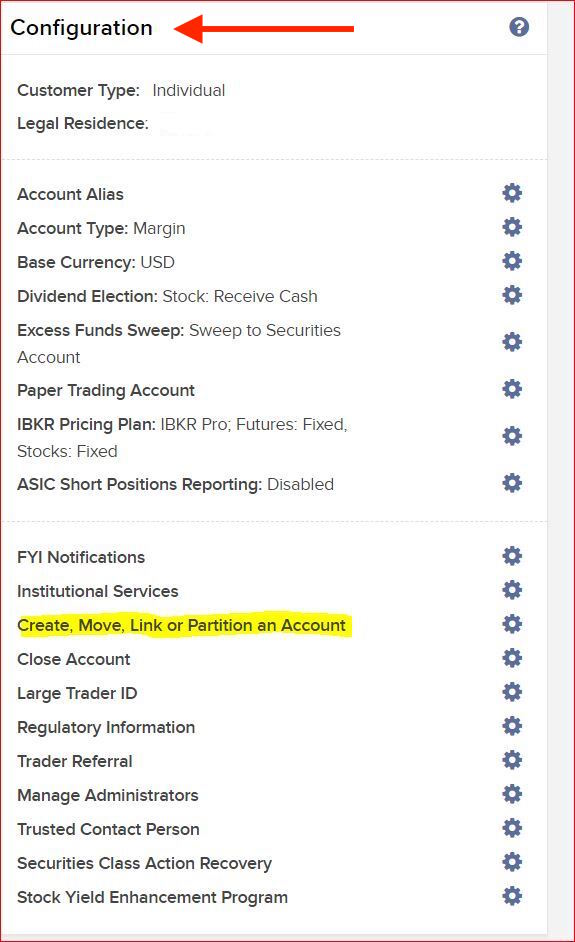
Task: Open the Configuration help question mark icon
Action: click(519, 27)
